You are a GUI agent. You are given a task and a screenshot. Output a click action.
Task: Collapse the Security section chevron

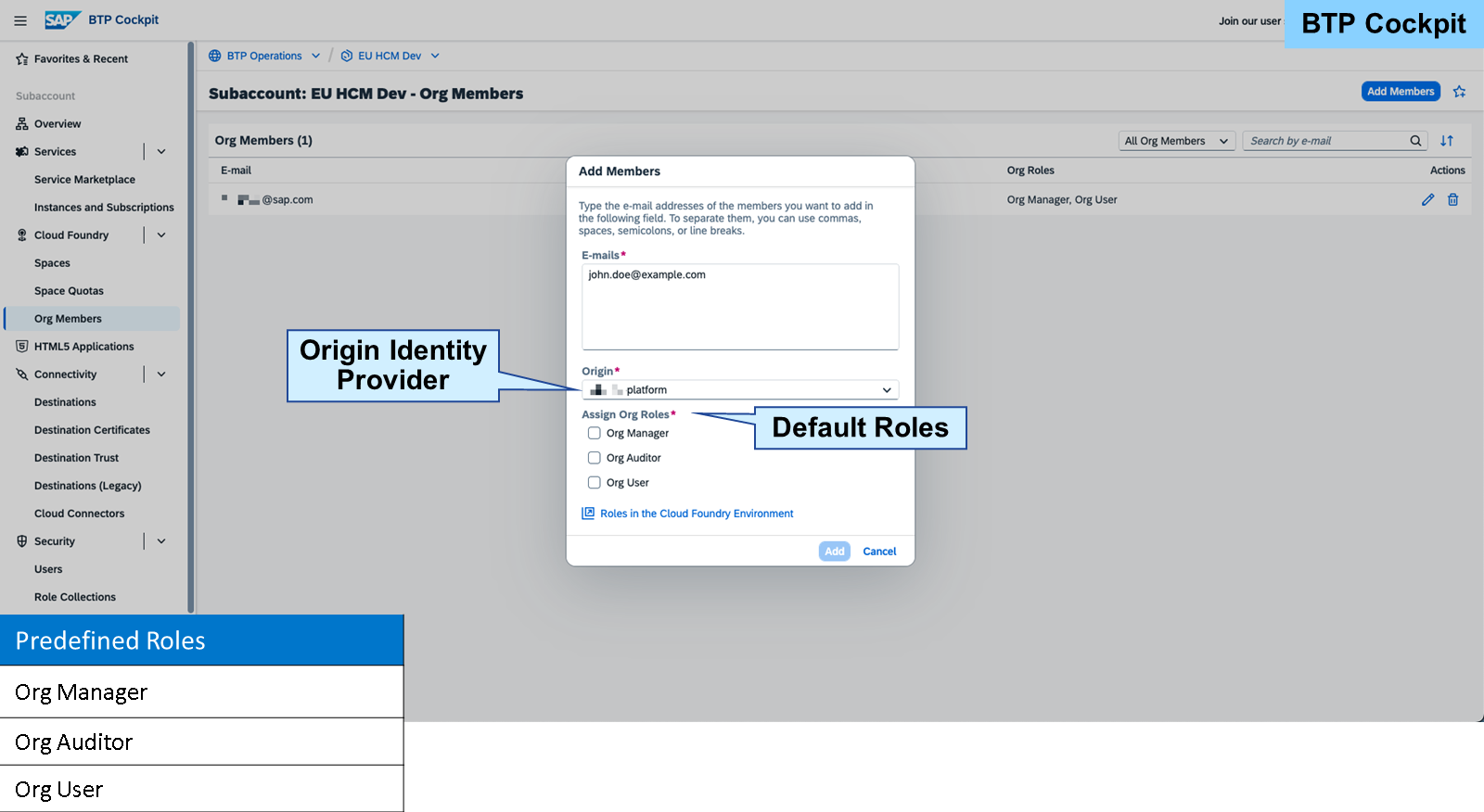[x=161, y=540]
